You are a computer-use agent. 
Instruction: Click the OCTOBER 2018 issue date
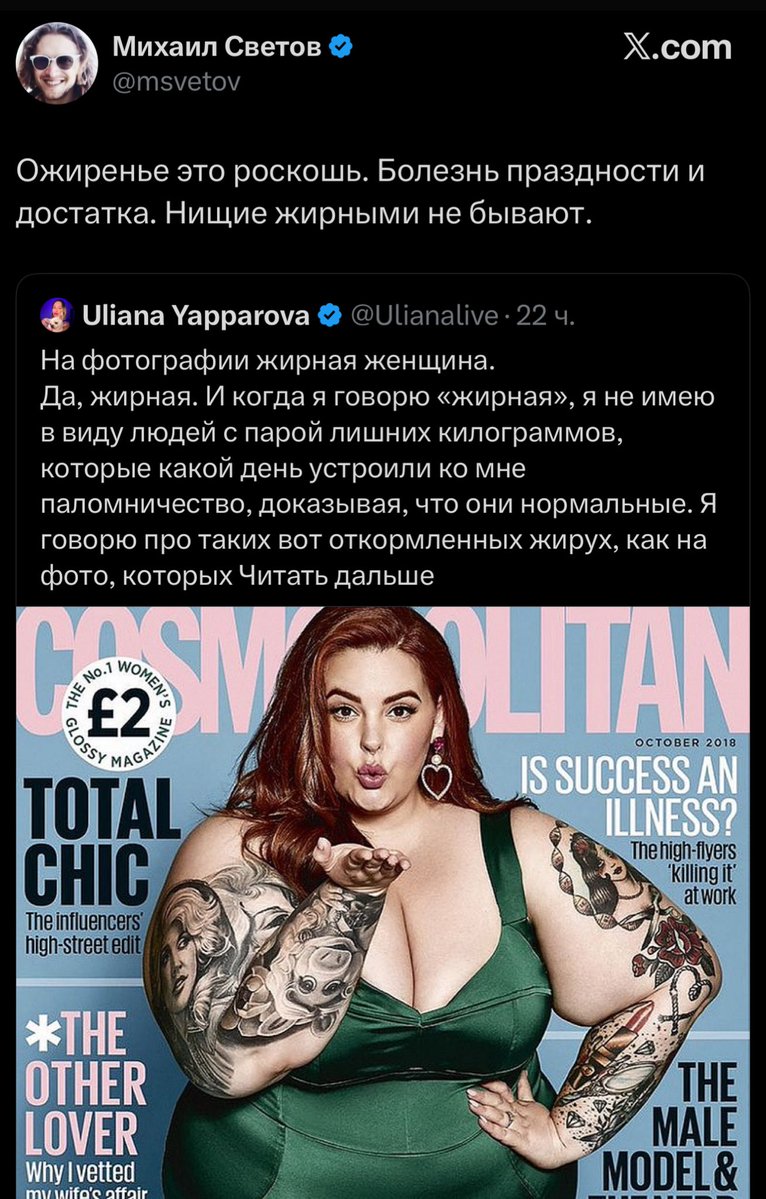point(685,743)
